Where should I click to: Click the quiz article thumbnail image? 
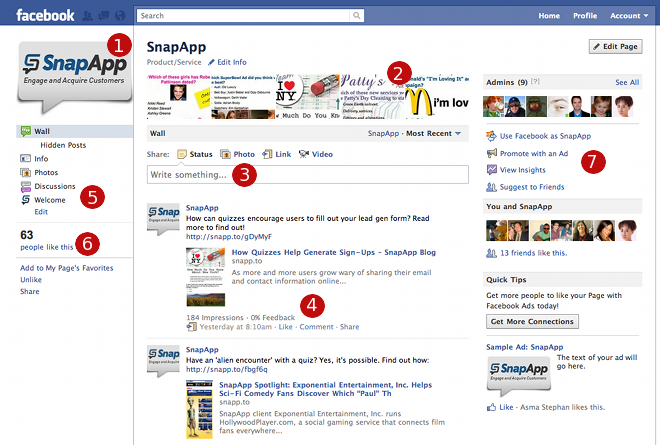point(205,277)
